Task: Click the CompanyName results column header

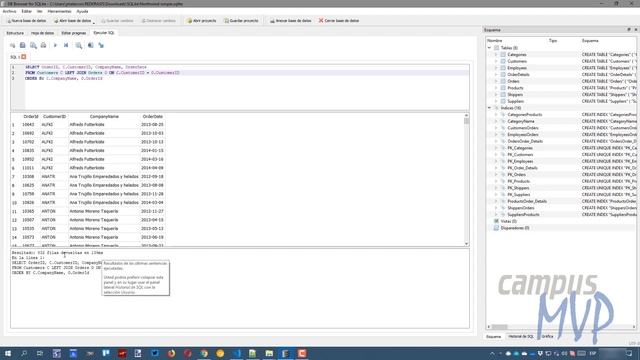Action: pos(104,116)
